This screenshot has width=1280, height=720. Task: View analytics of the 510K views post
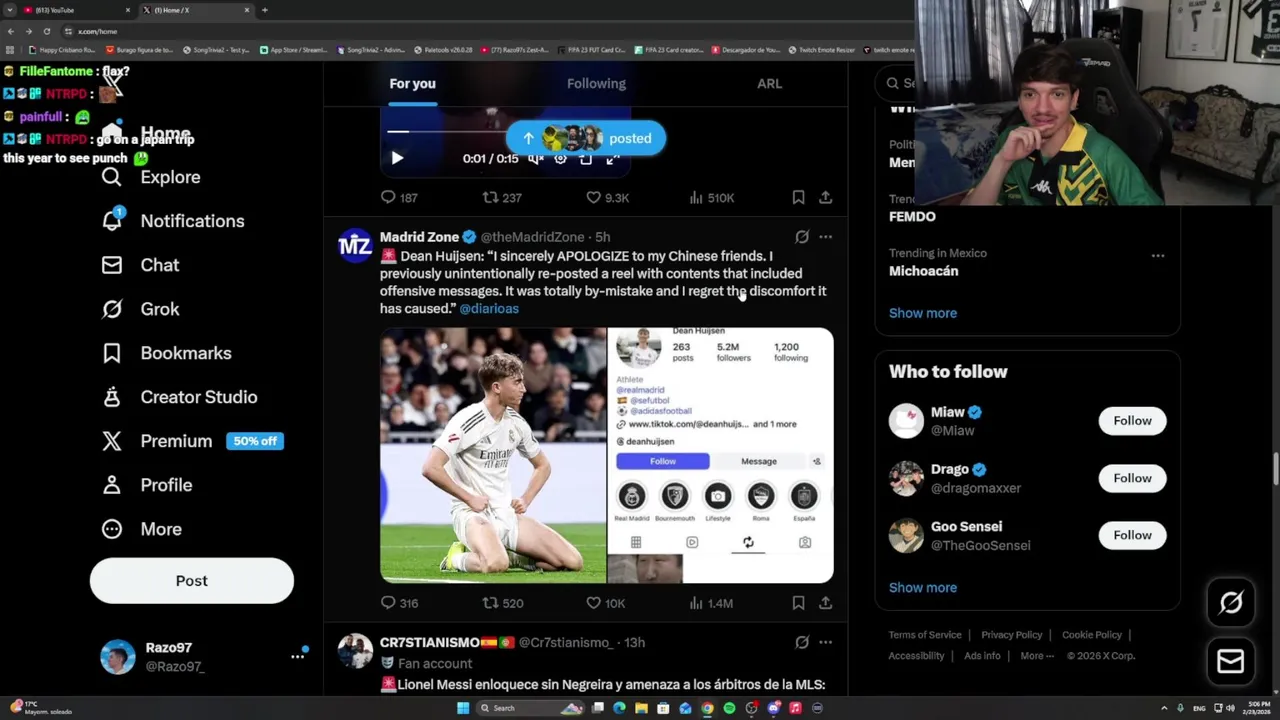712,198
